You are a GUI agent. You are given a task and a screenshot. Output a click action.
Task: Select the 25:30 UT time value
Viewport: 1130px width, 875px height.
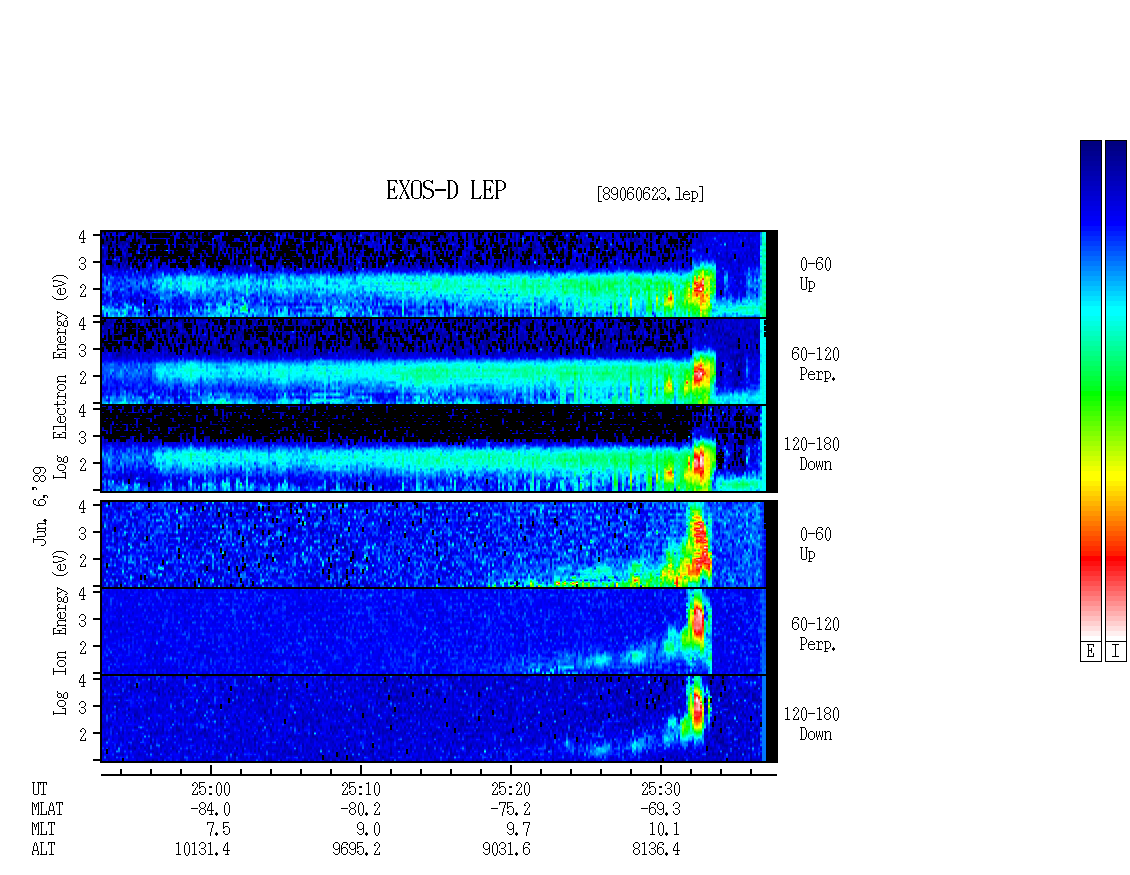click(x=661, y=789)
